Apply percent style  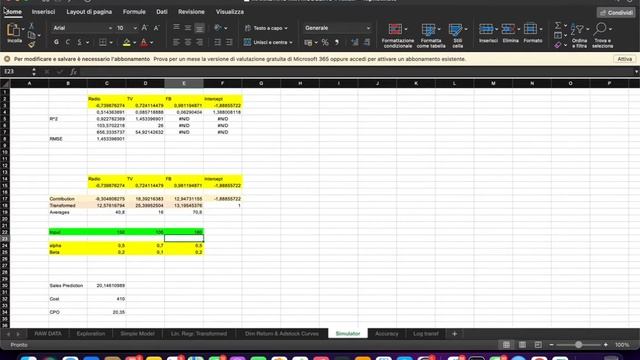click(325, 42)
